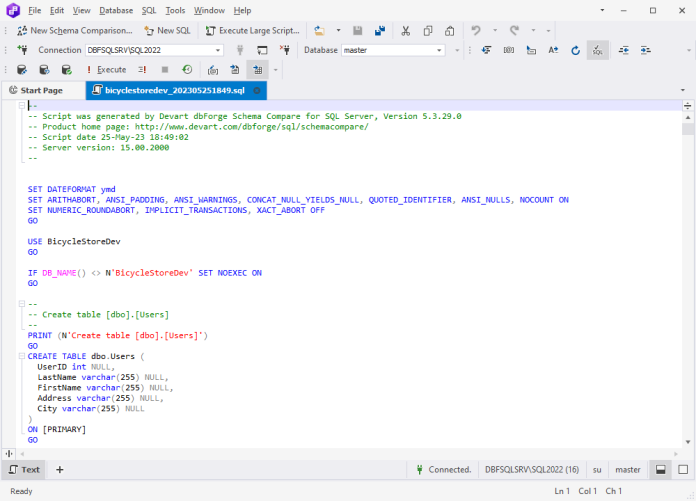The image size is (696, 501).
Task: Open the View menu
Action: coord(81,10)
